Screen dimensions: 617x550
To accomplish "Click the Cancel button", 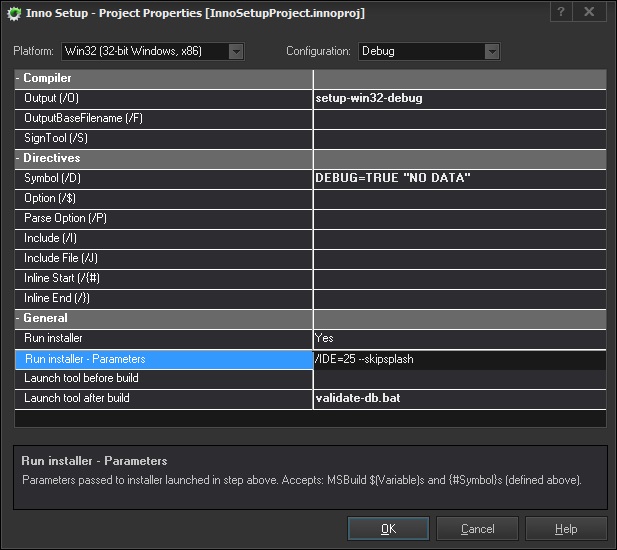I will (477, 529).
